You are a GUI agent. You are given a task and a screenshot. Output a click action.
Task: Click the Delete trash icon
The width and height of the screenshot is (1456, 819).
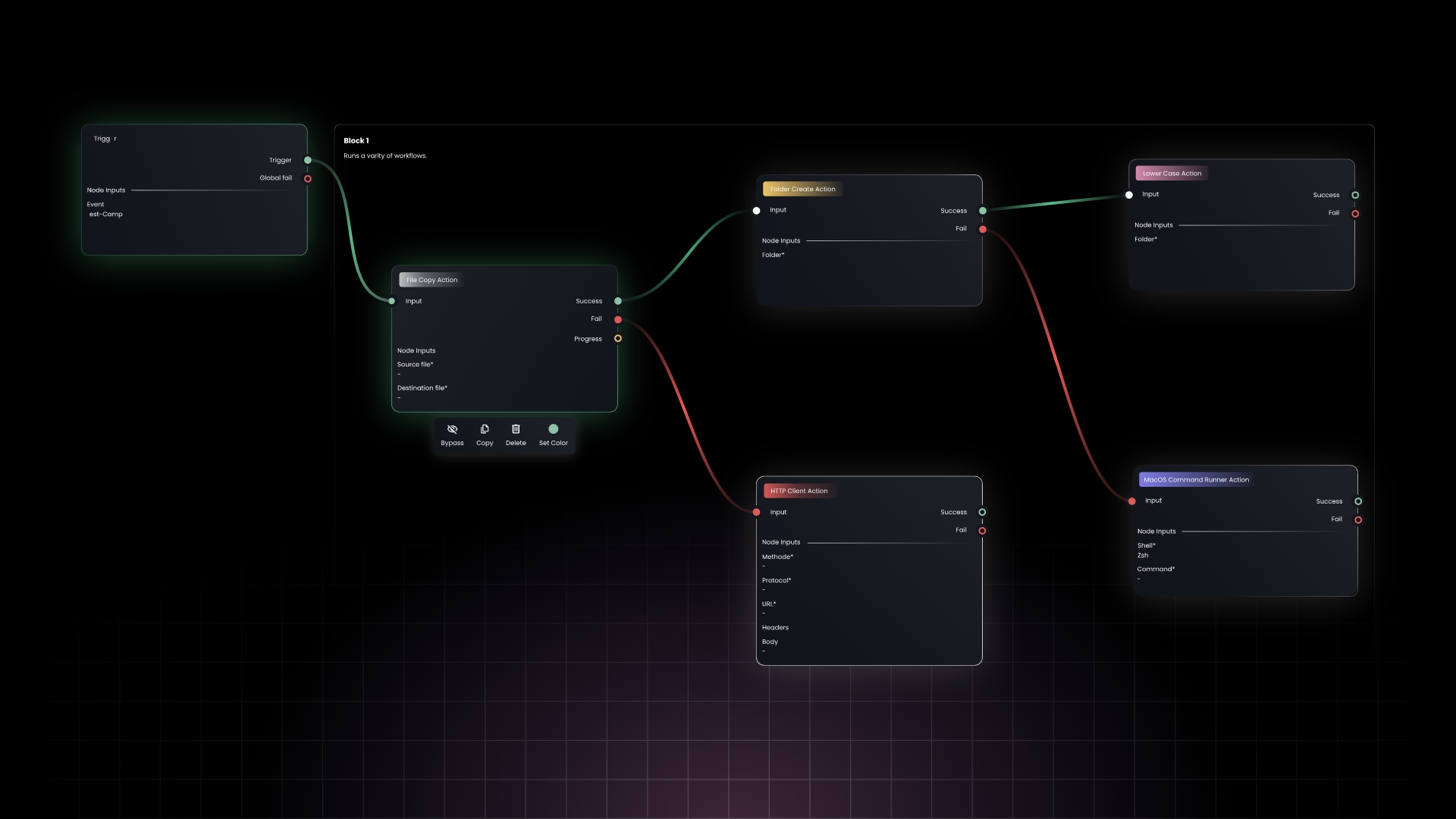(x=516, y=429)
